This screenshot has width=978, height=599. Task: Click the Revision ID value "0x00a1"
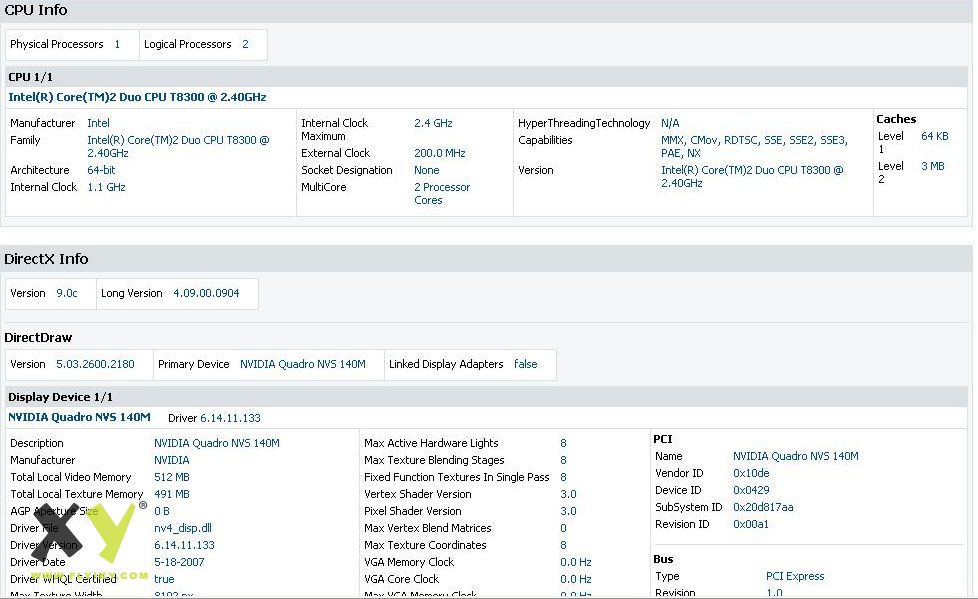751,524
